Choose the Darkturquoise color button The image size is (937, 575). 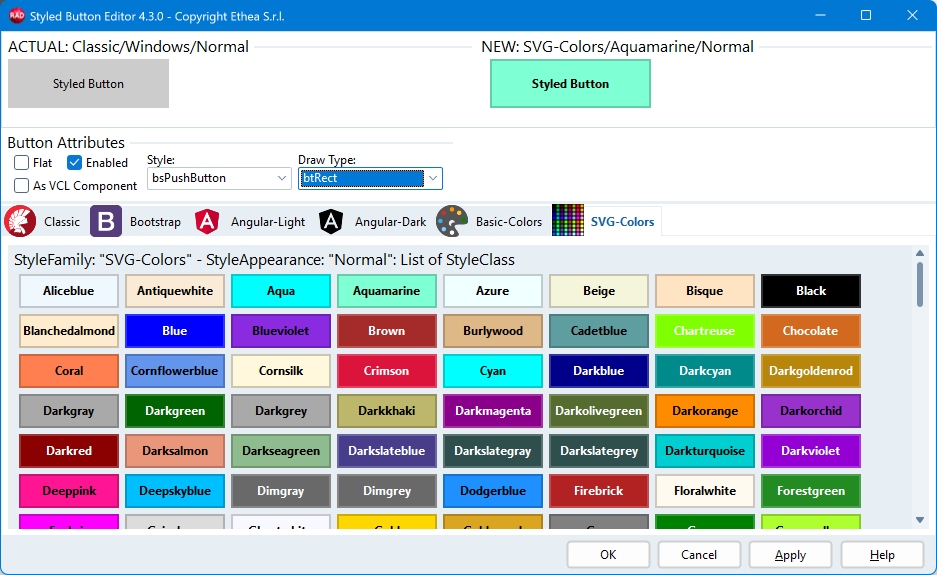pyautogui.click(x=705, y=451)
